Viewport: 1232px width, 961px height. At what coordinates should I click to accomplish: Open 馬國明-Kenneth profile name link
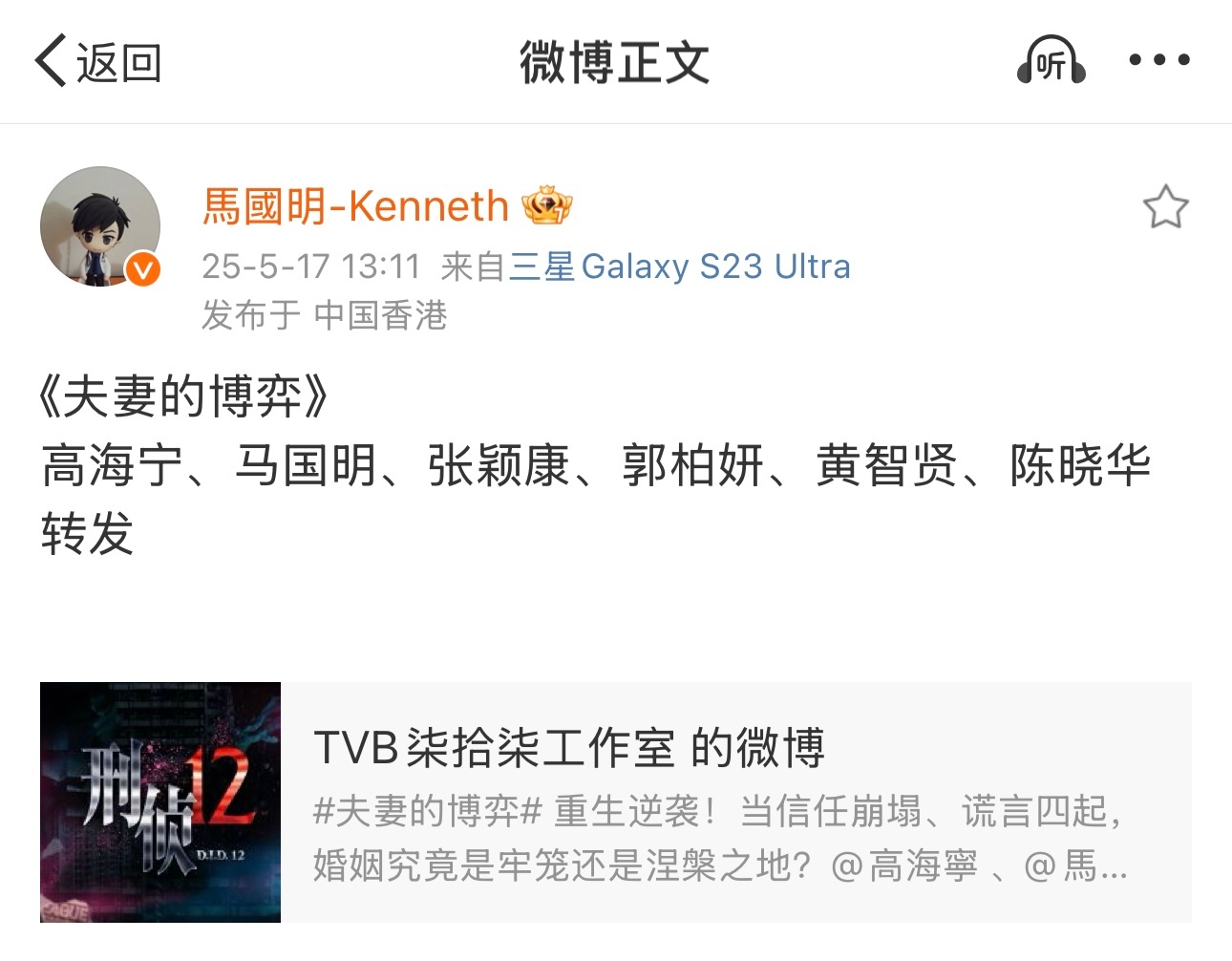coord(355,205)
